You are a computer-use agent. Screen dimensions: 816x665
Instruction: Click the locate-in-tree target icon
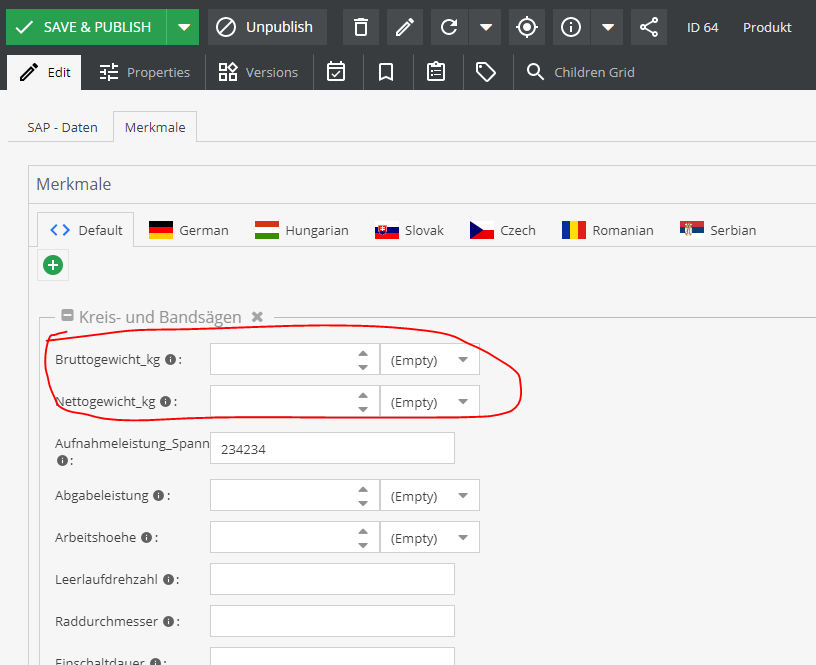pos(527,27)
